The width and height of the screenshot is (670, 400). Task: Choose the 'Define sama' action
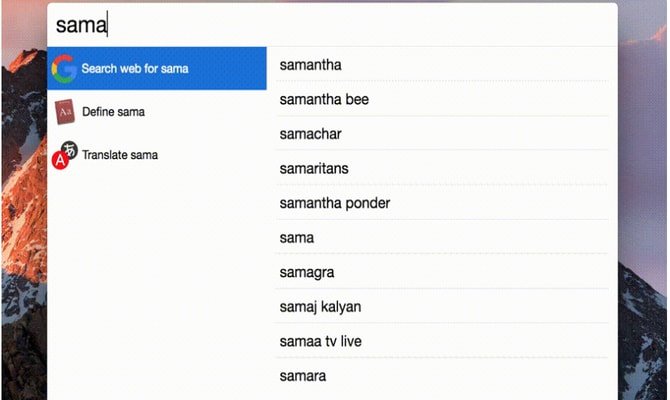coord(157,112)
